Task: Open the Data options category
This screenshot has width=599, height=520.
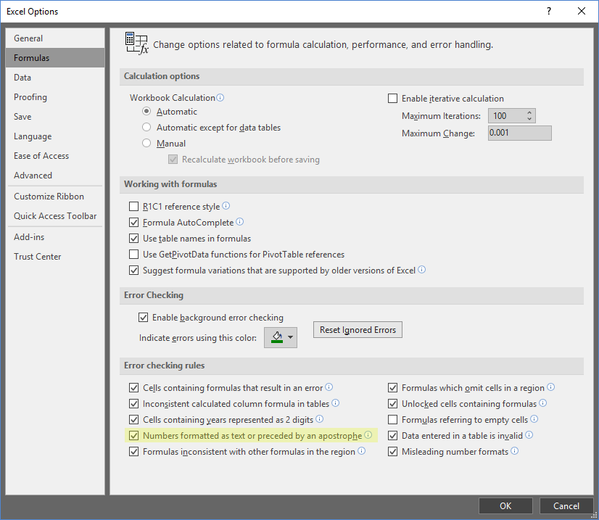Action: click(x=55, y=78)
